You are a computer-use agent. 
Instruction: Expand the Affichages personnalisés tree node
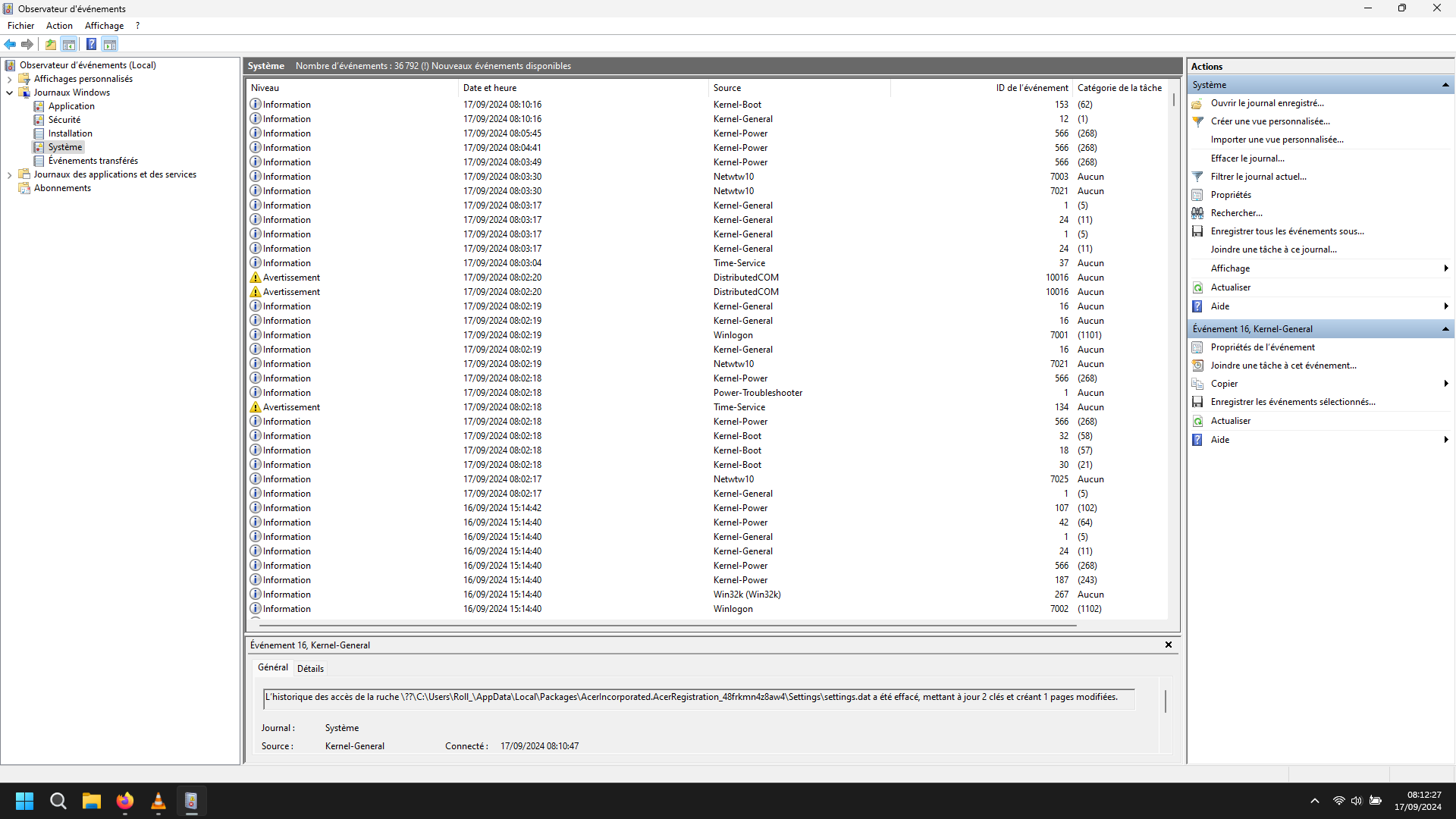[9, 79]
